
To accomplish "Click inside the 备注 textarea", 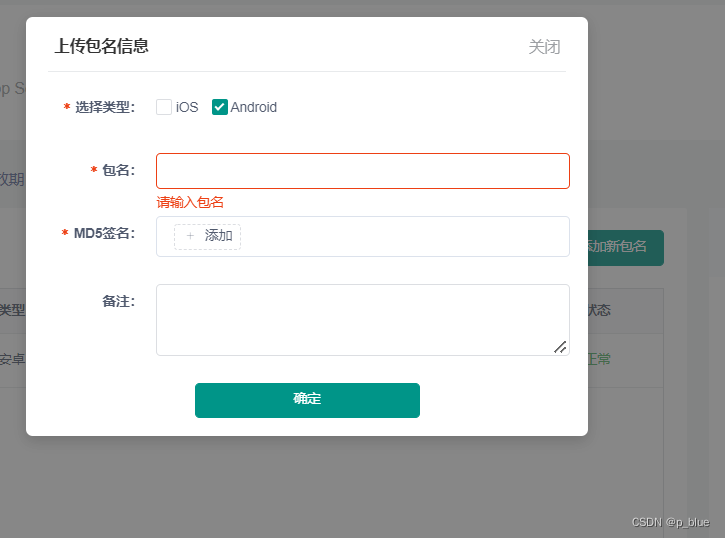I will tap(362, 320).
